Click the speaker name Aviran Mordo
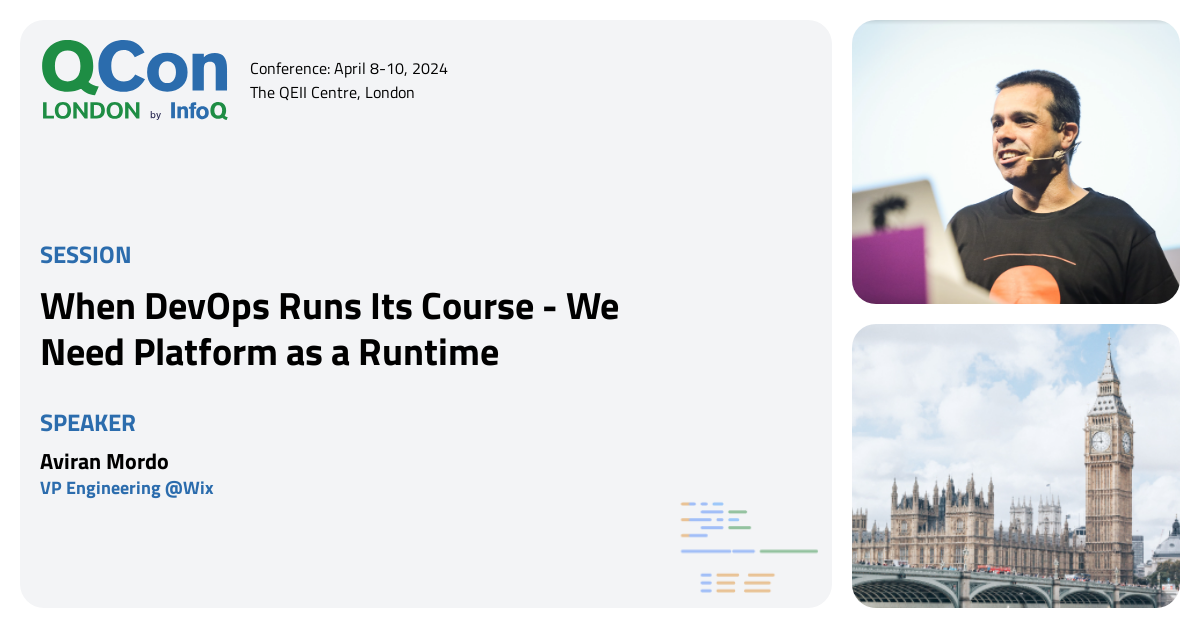Image resolution: width=1200 pixels, height=628 pixels. [104, 461]
